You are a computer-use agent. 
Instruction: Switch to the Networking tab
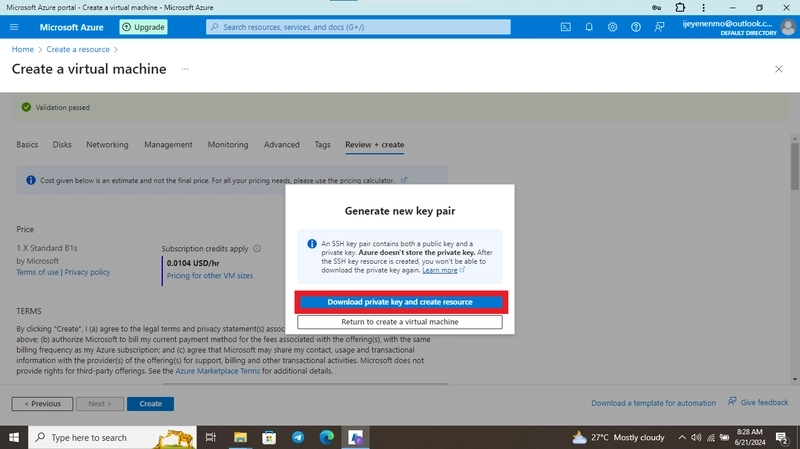107,144
